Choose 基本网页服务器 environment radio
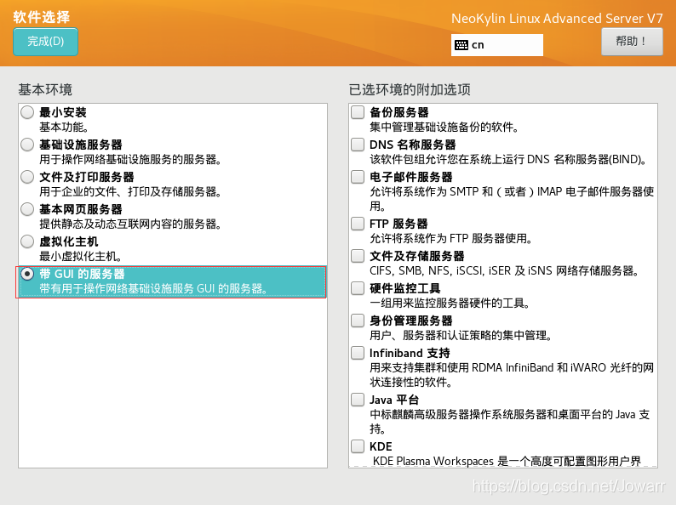 27,209
